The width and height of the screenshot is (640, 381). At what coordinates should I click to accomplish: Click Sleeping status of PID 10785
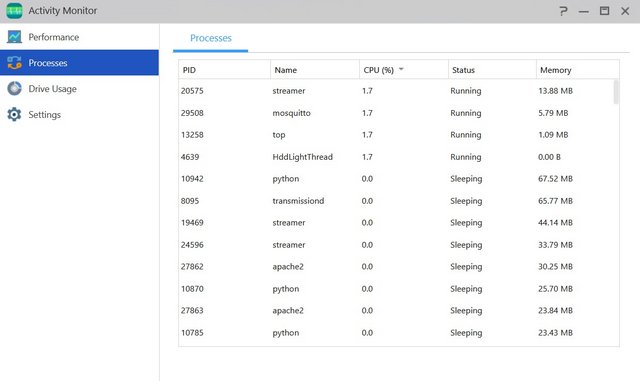click(x=466, y=333)
